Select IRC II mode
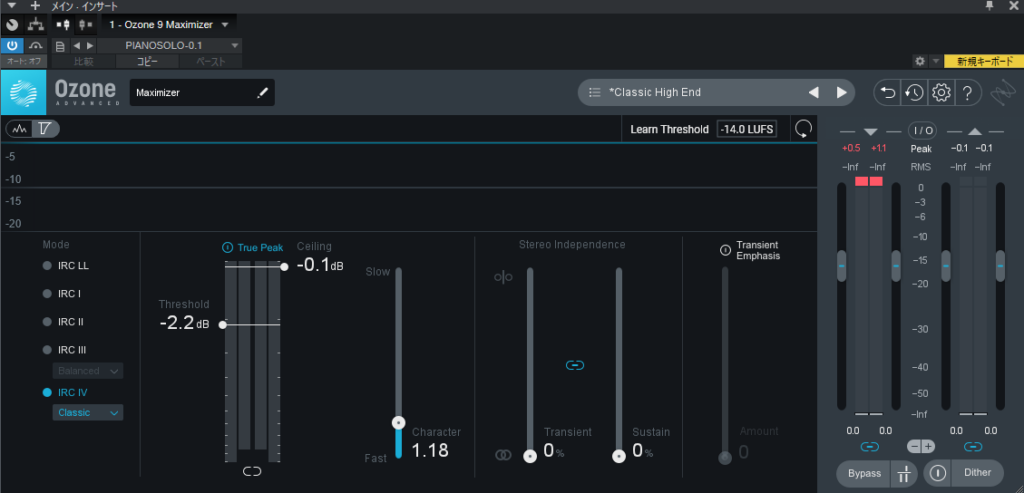 coord(63,322)
